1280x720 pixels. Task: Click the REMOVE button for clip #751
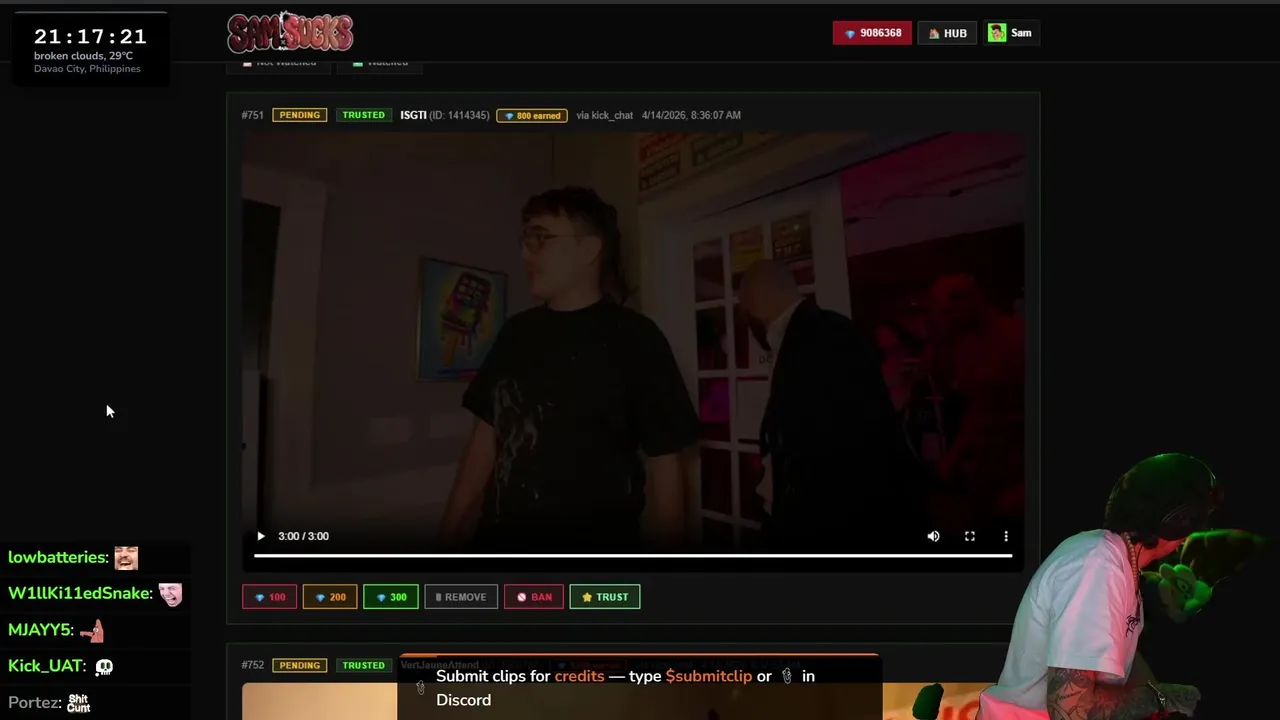tap(461, 597)
